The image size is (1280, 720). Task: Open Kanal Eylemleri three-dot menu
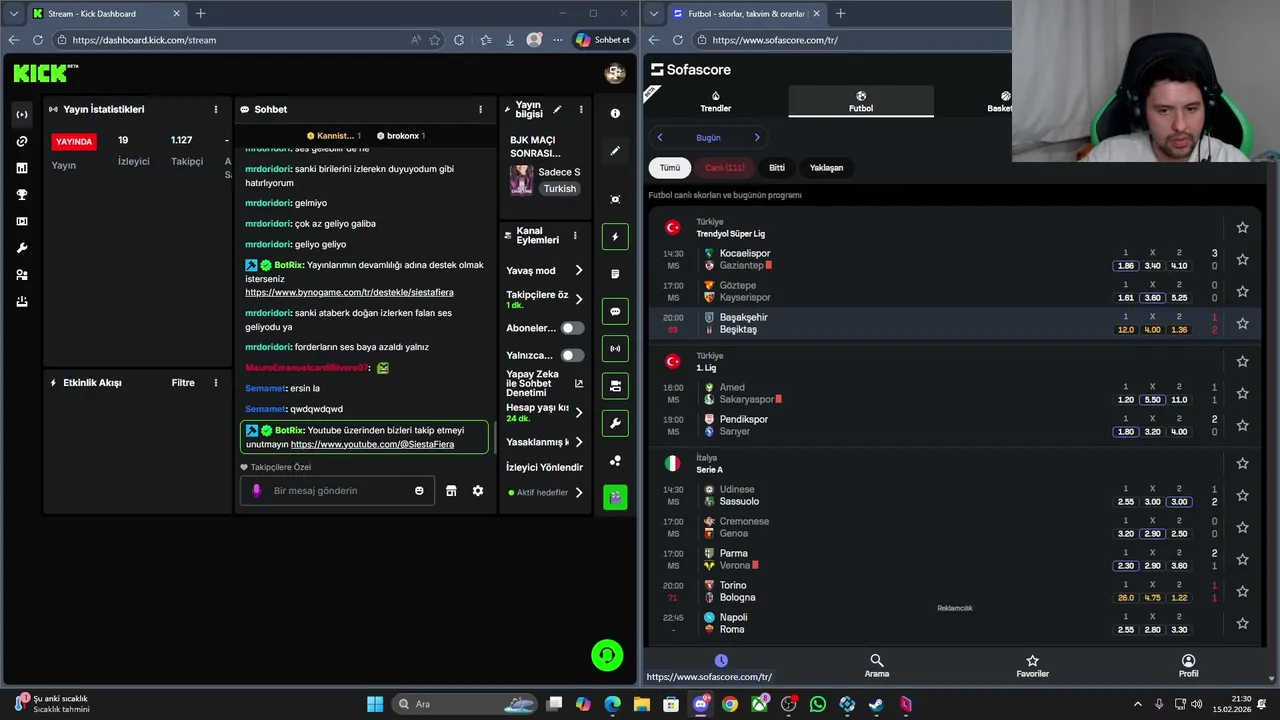click(x=575, y=236)
